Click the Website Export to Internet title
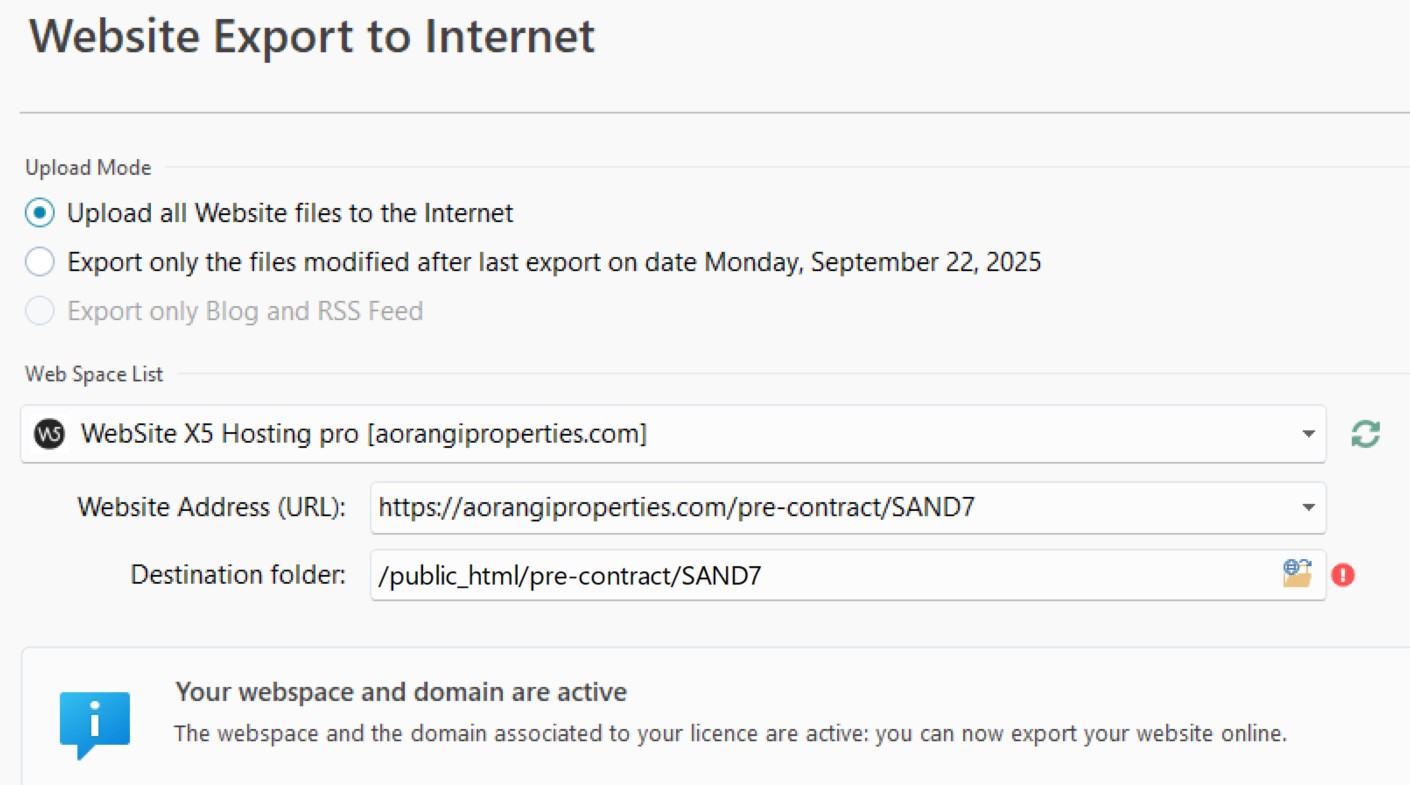Screen dimensions: 1410x785 pos(312,37)
